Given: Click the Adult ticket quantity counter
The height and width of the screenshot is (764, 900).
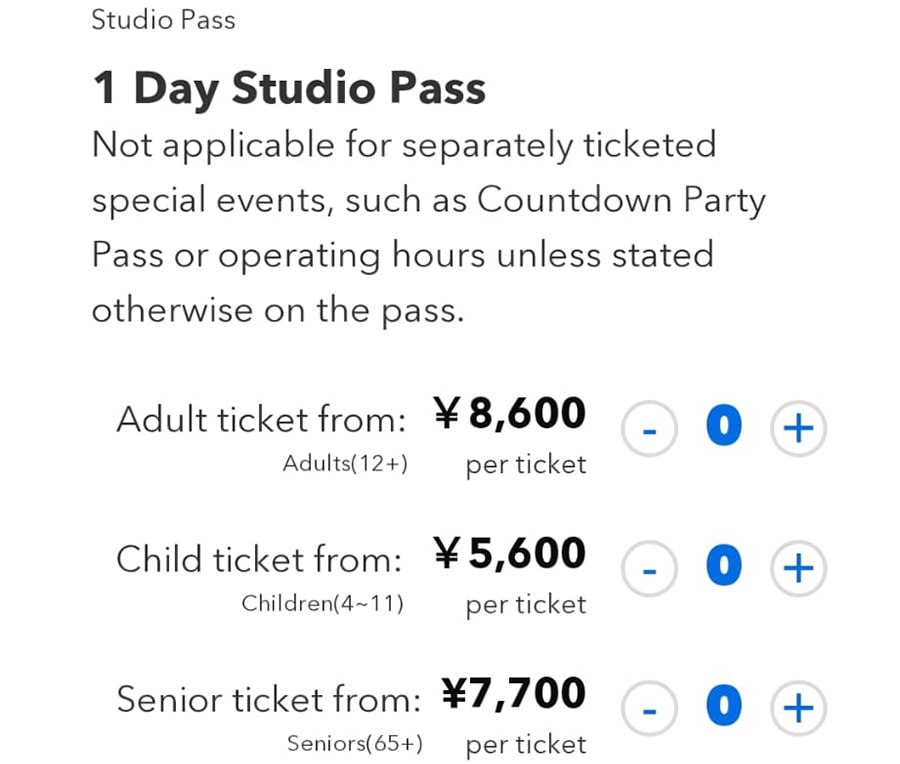Looking at the screenshot, I should click(x=723, y=425).
